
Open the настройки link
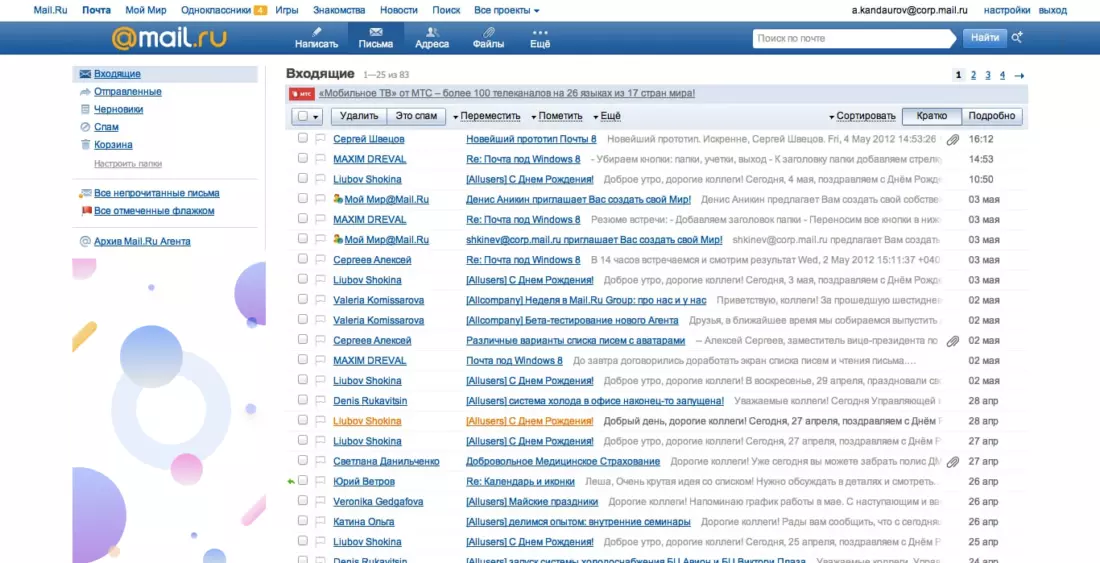point(1007,11)
